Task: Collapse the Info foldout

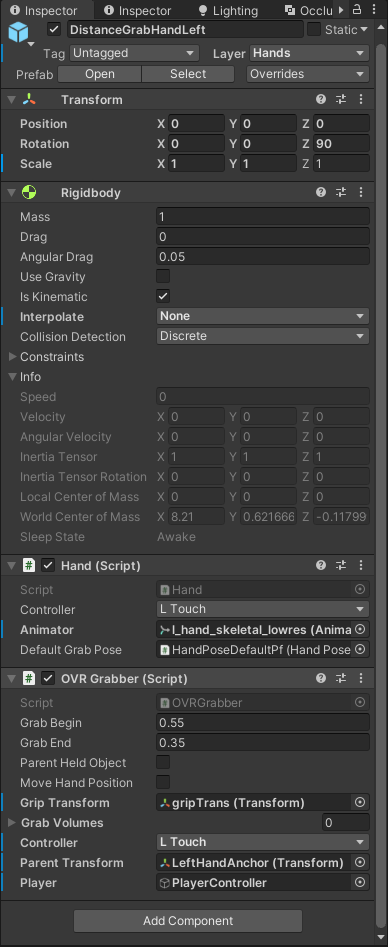Action: [x=13, y=376]
